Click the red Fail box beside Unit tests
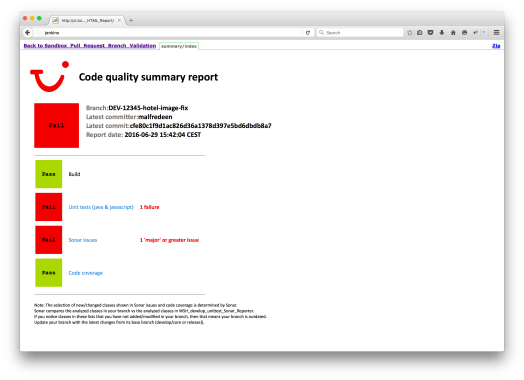The width and height of the screenshot is (524, 380). (48, 207)
